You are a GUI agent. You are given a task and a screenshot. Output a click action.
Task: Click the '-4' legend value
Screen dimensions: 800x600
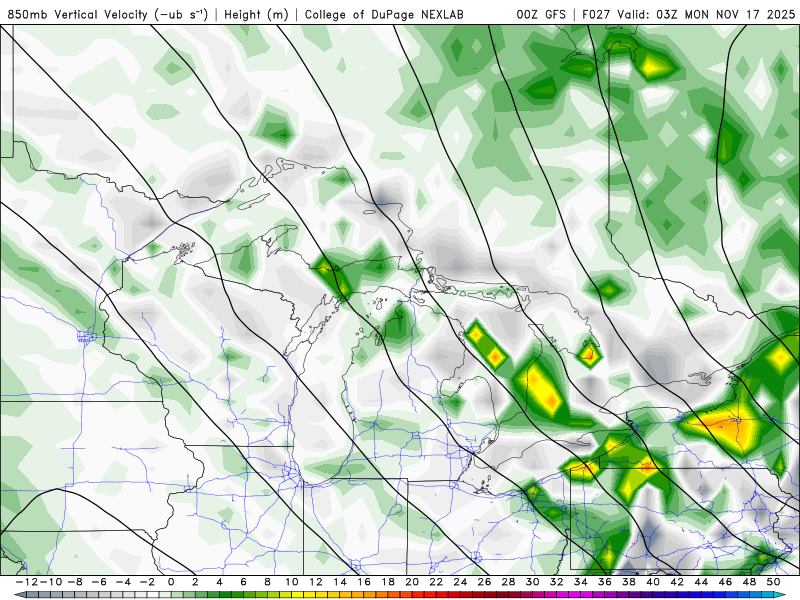coord(123,582)
